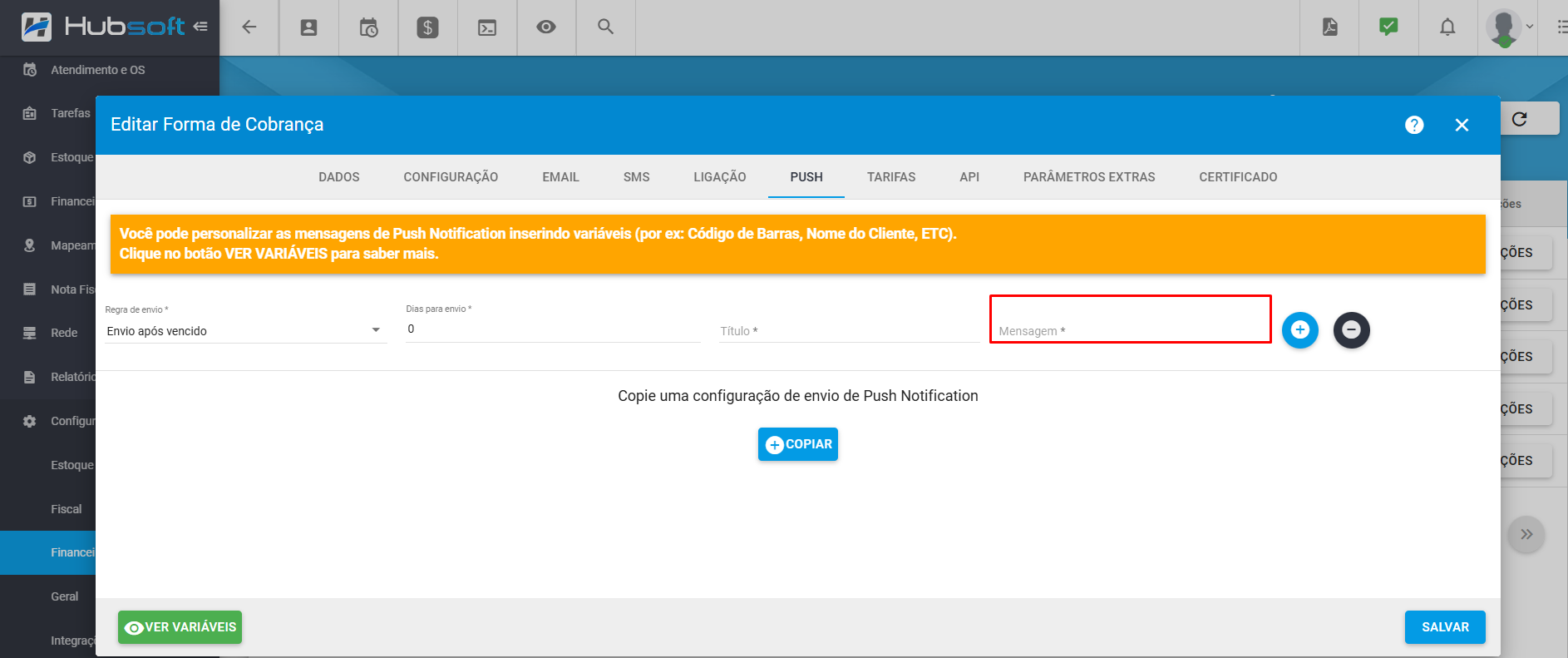Click the SALVAR button
This screenshot has height=658, width=1568.
coord(1445,627)
